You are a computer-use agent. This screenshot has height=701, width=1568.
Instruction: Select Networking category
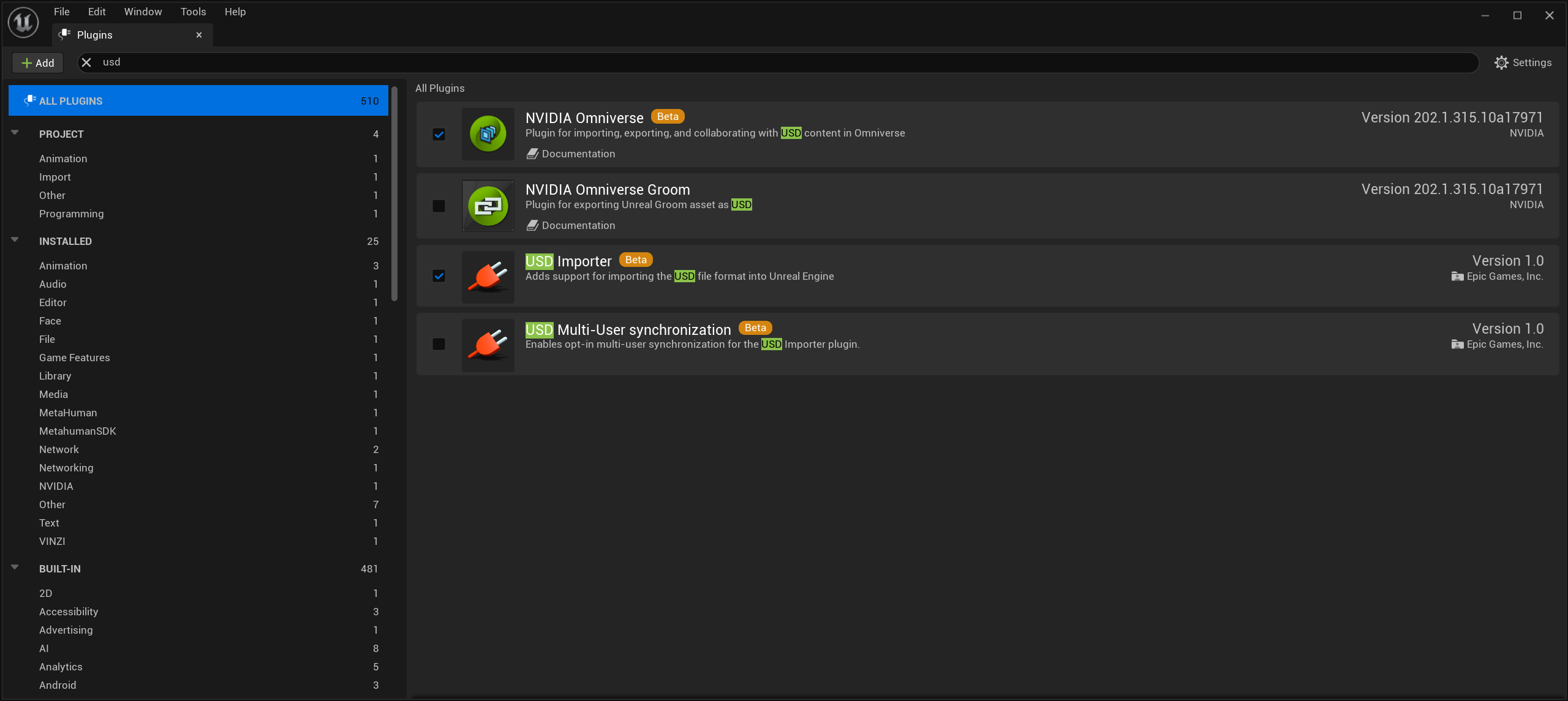click(198, 468)
